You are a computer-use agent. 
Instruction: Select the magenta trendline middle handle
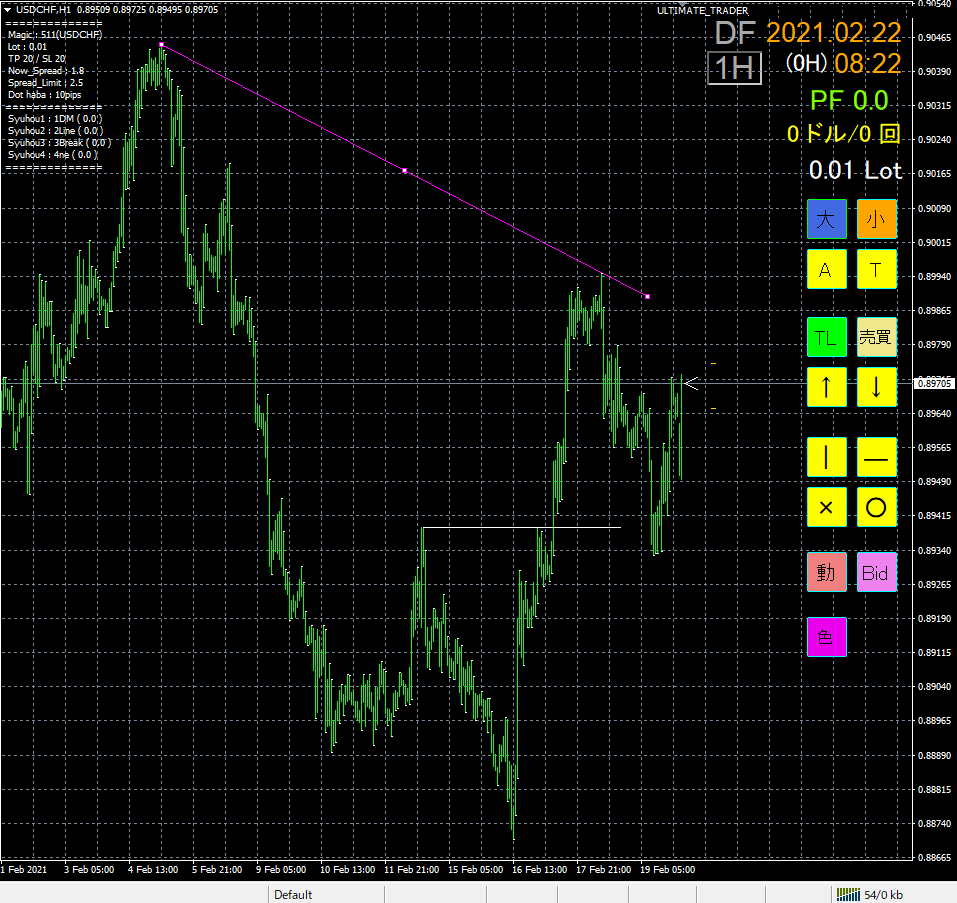click(405, 171)
